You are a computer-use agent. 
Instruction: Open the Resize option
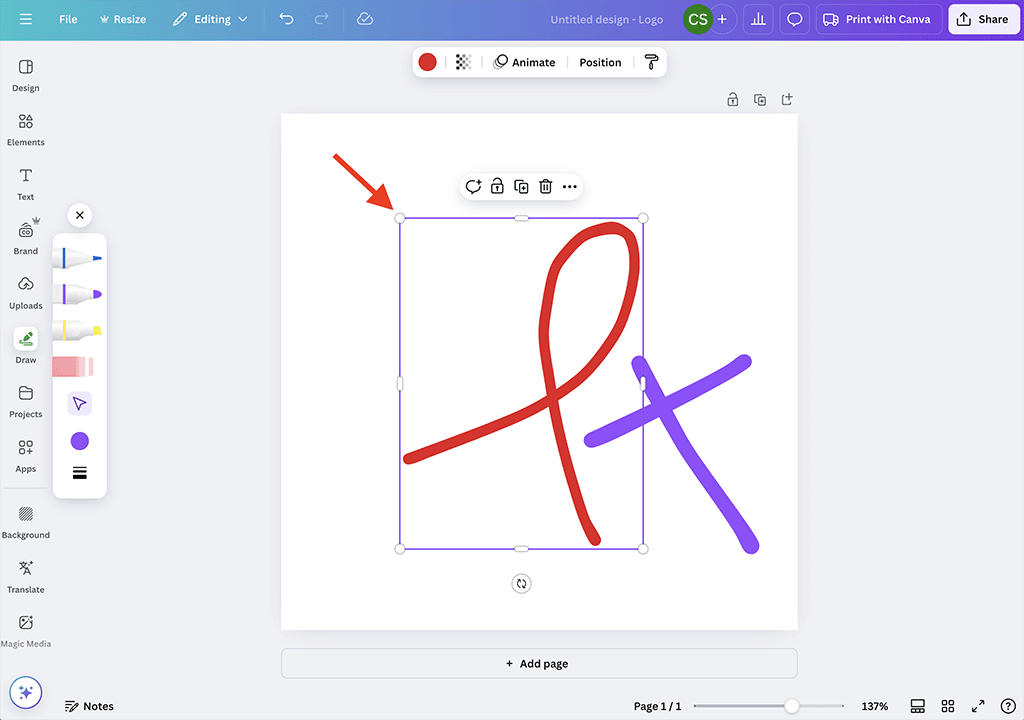point(123,19)
